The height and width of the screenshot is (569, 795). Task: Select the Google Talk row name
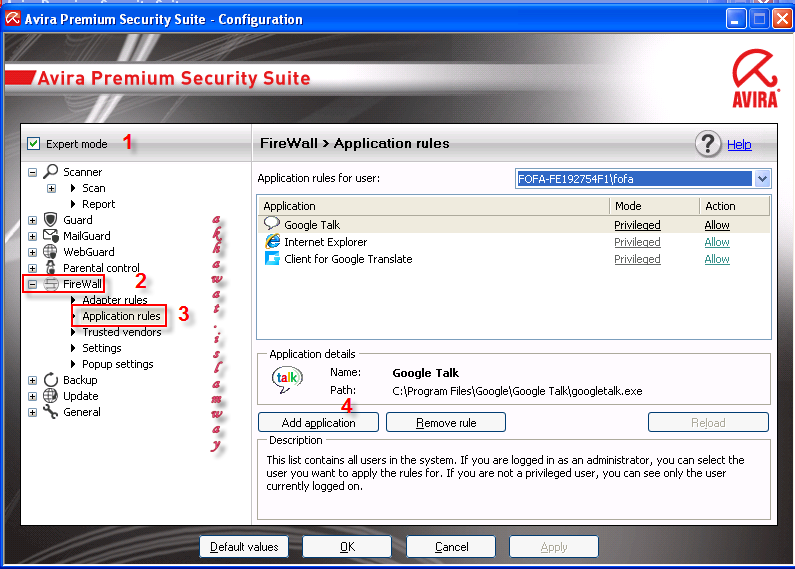point(312,225)
